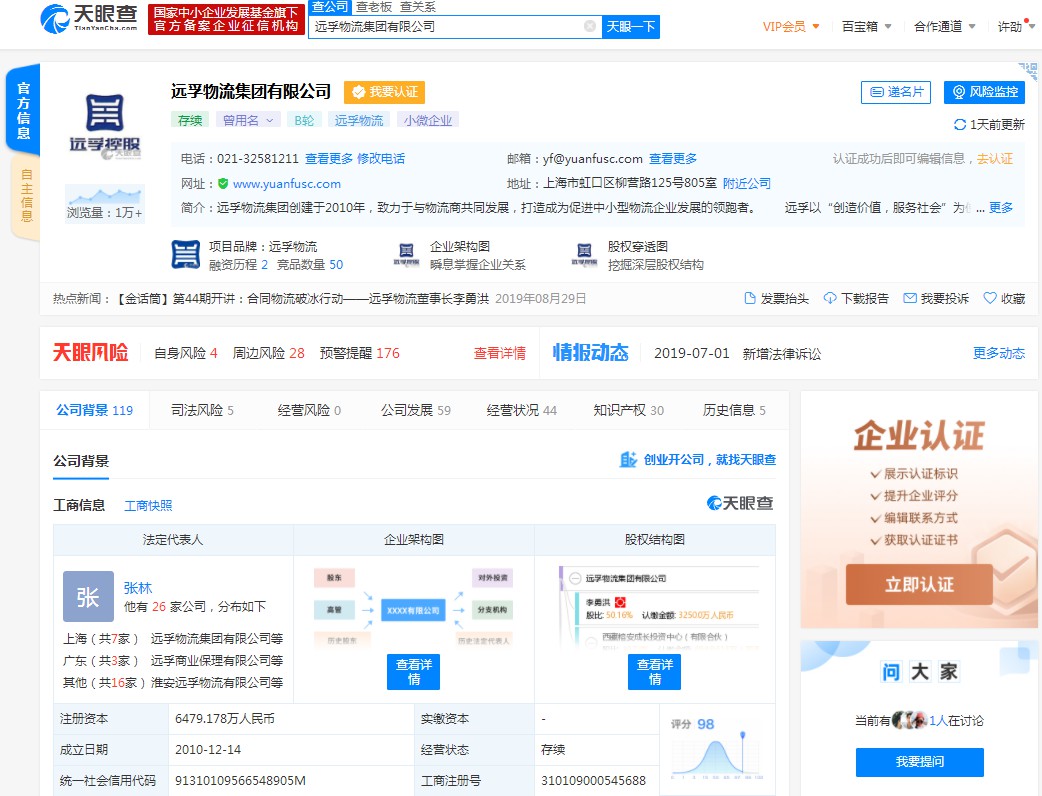Click the 立即认证 button
1042x796 pixels.
point(919,584)
